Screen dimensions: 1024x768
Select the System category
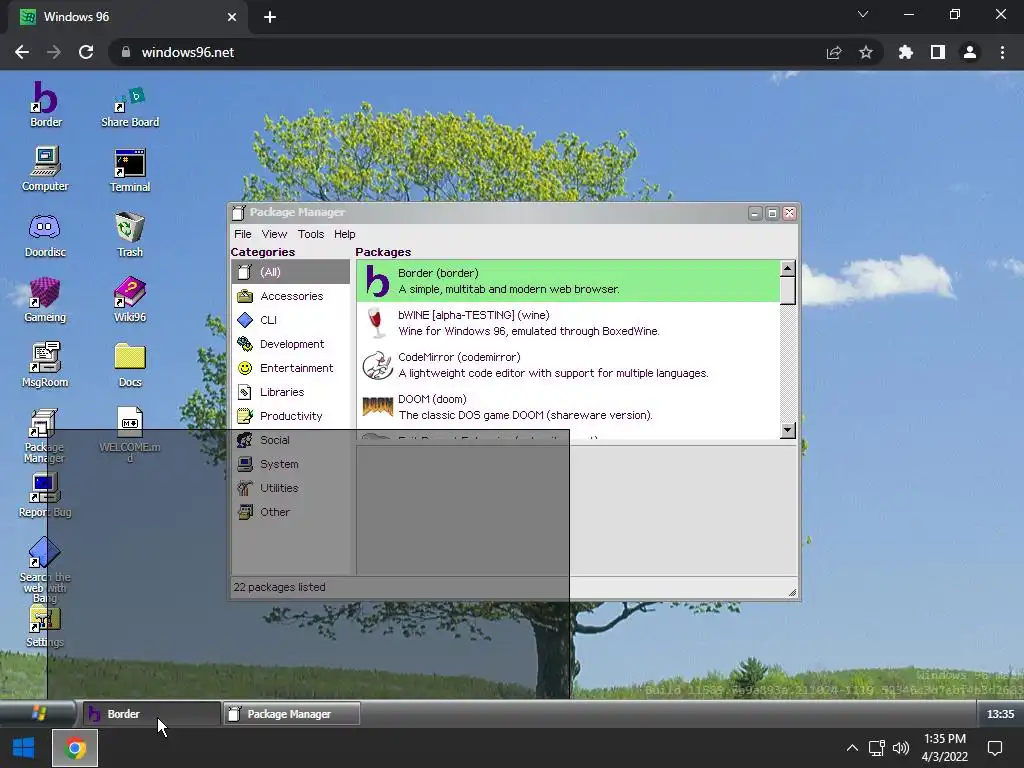[x=291, y=464]
